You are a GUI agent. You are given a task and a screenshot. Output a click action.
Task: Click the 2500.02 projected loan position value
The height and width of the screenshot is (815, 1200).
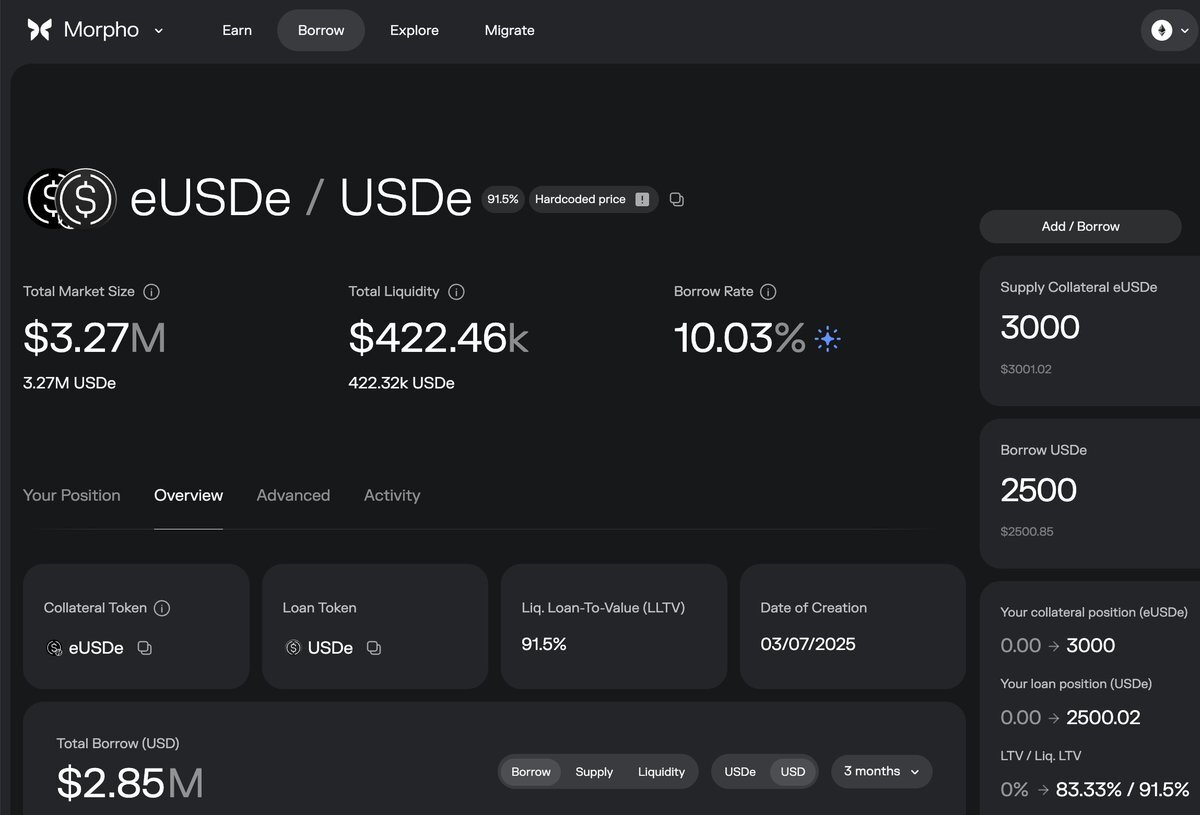pos(1103,717)
